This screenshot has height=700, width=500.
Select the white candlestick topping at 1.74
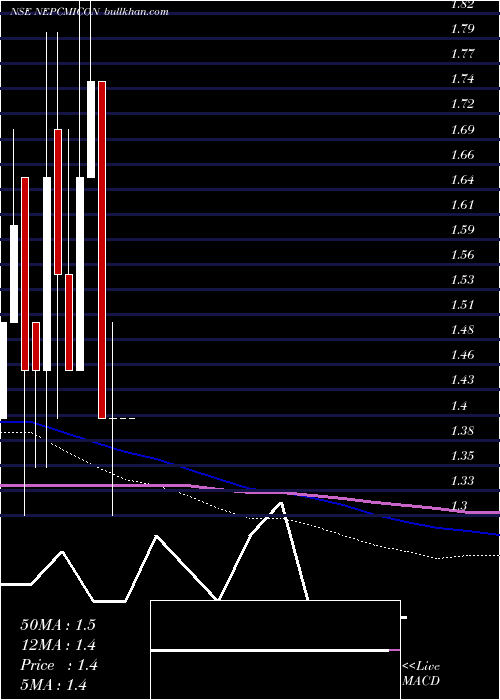coord(91,129)
